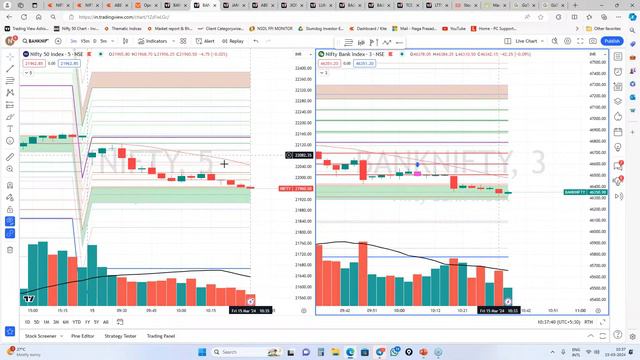
Task: Open the Trading Panel tab
Action: click(161, 336)
